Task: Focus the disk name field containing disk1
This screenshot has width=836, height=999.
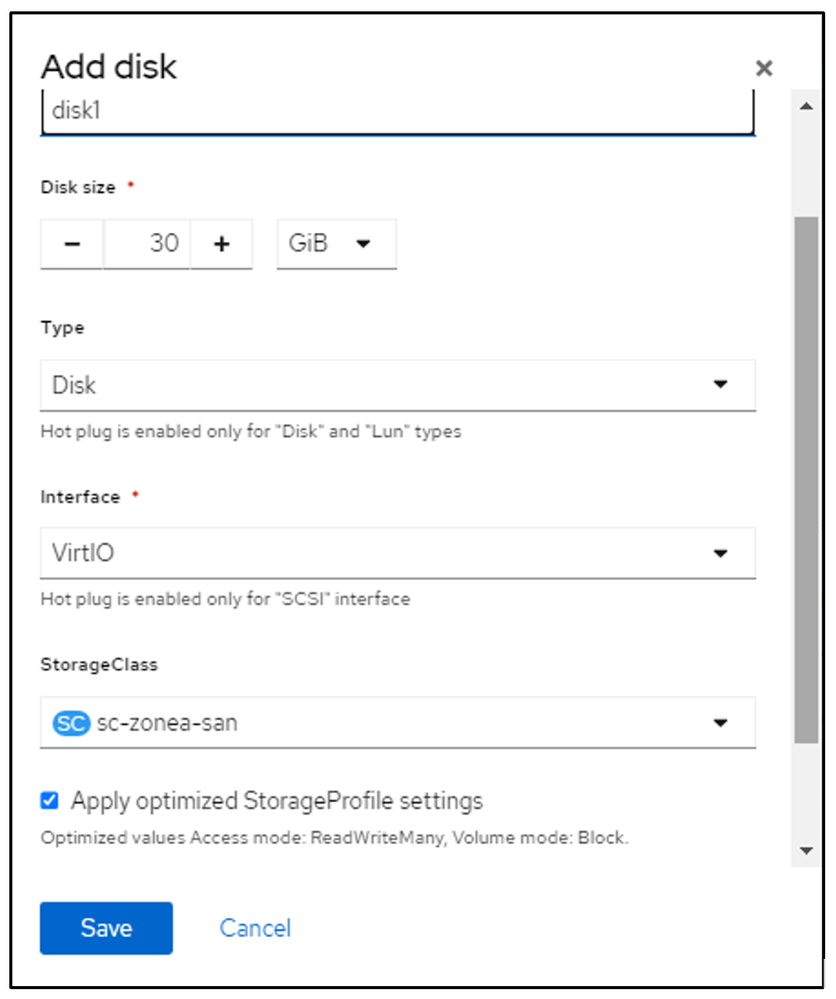Action: [397, 112]
